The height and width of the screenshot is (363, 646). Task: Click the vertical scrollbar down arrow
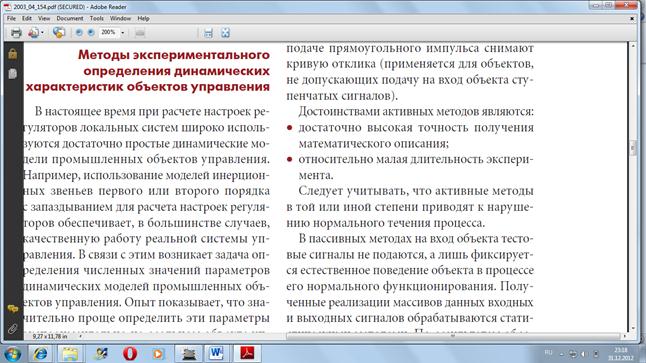click(633, 328)
